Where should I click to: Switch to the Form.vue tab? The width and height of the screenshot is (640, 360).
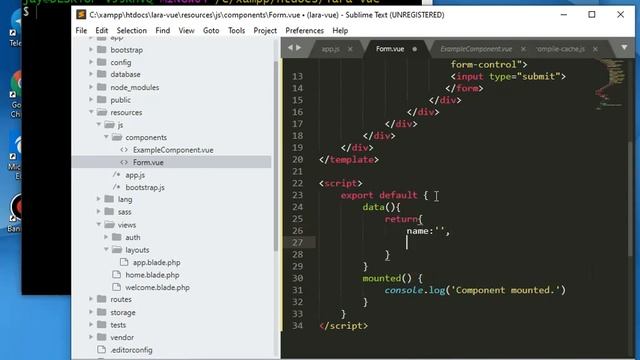click(x=390, y=49)
